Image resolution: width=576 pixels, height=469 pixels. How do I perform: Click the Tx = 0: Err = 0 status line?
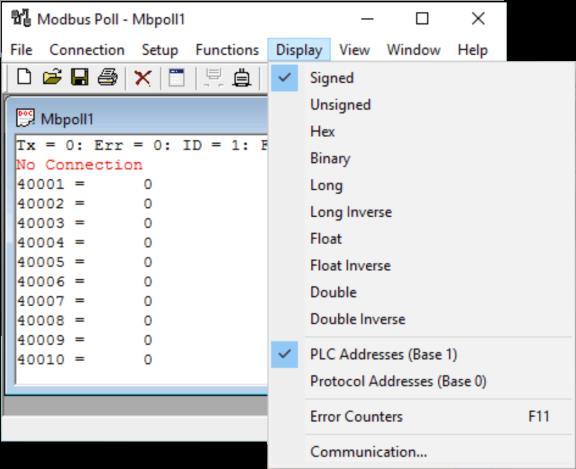[x=142, y=145]
